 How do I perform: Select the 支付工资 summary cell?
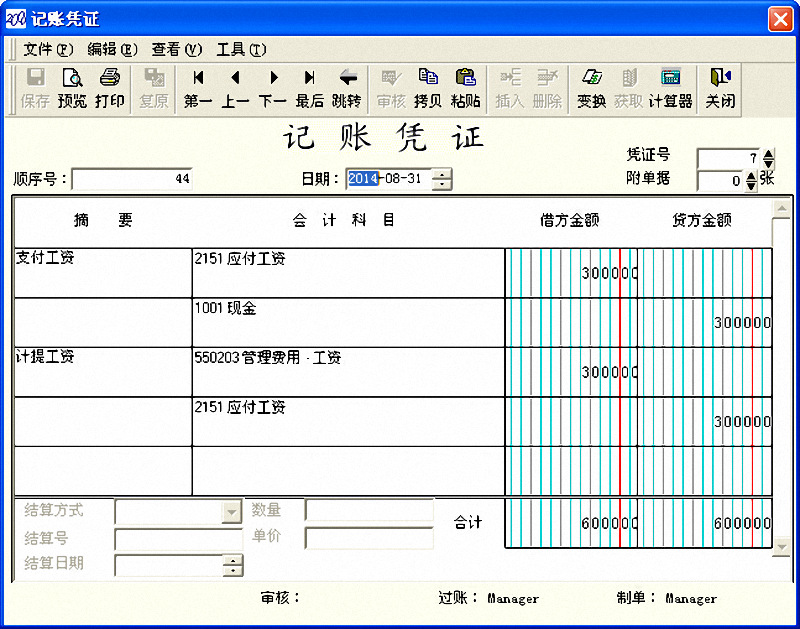(103, 273)
